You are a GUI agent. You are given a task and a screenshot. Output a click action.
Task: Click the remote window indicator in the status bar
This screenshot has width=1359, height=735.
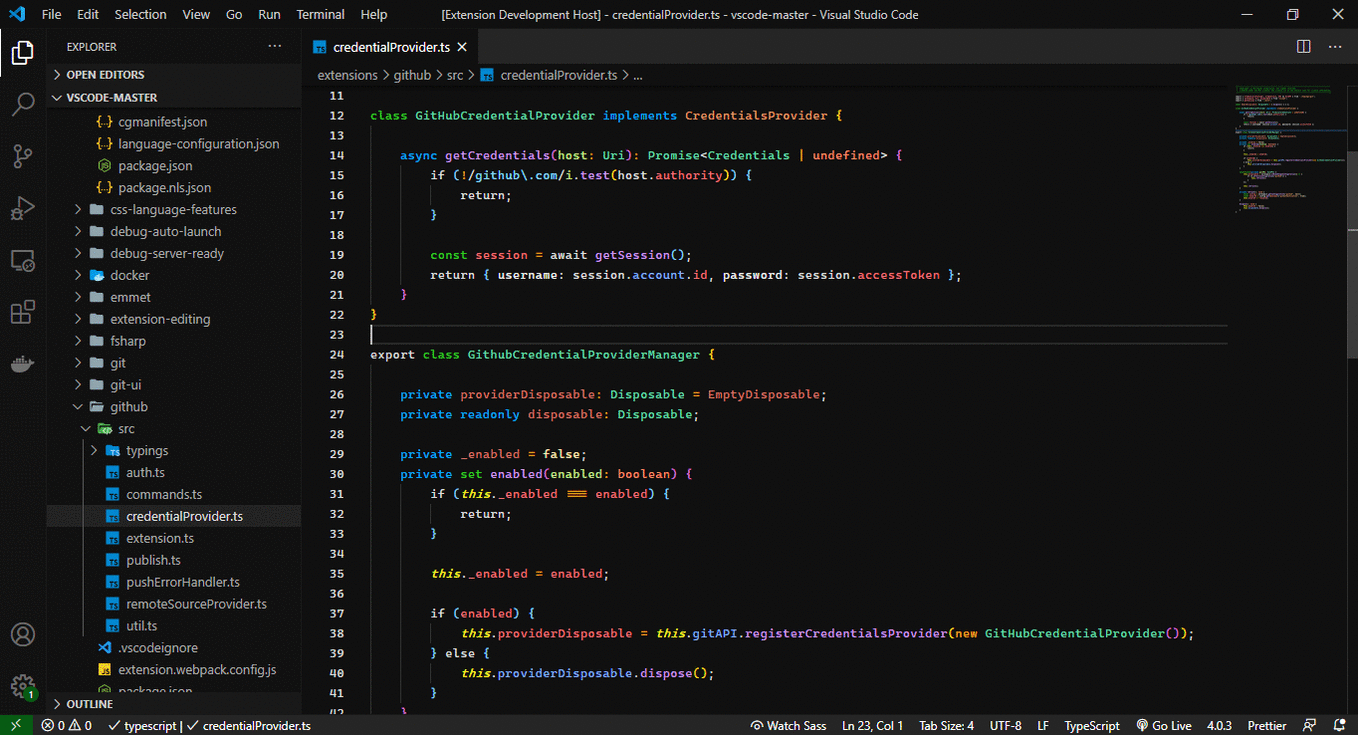coord(16,725)
